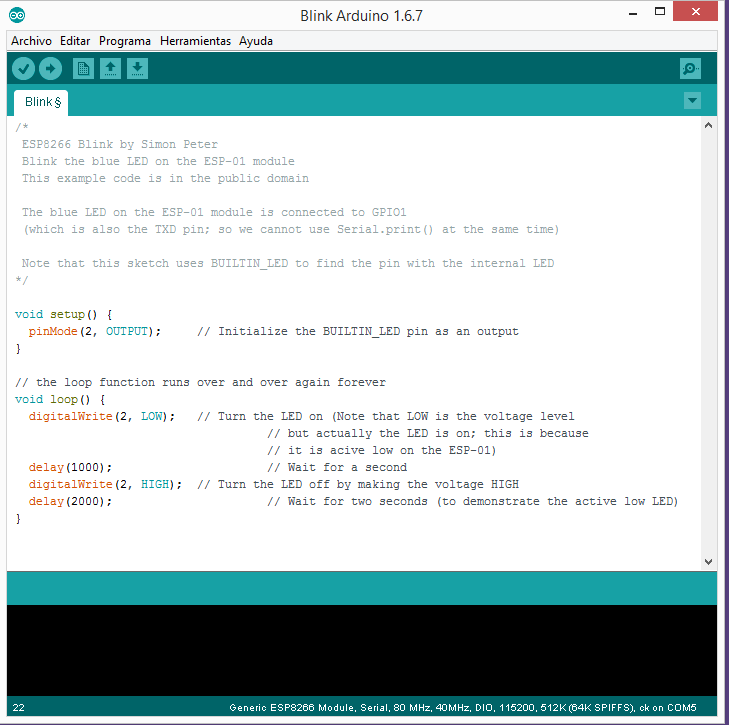Click comment 'the loop function runs over and over'

[x=200, y=382]
